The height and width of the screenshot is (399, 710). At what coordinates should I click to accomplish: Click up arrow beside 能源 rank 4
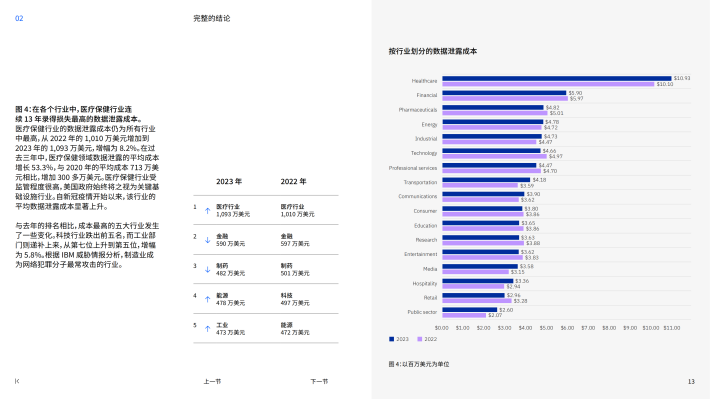coord(207,299)
